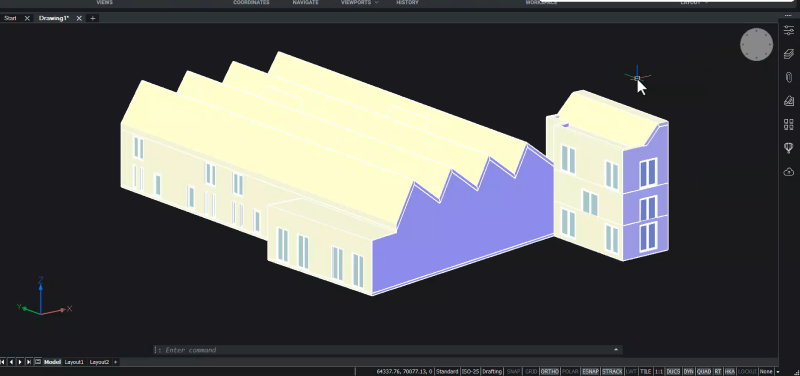The width and height of the screenshot is (800, 376).
Task: Open ISO-25 dimension style selector
Action: (x=470, y=371)
